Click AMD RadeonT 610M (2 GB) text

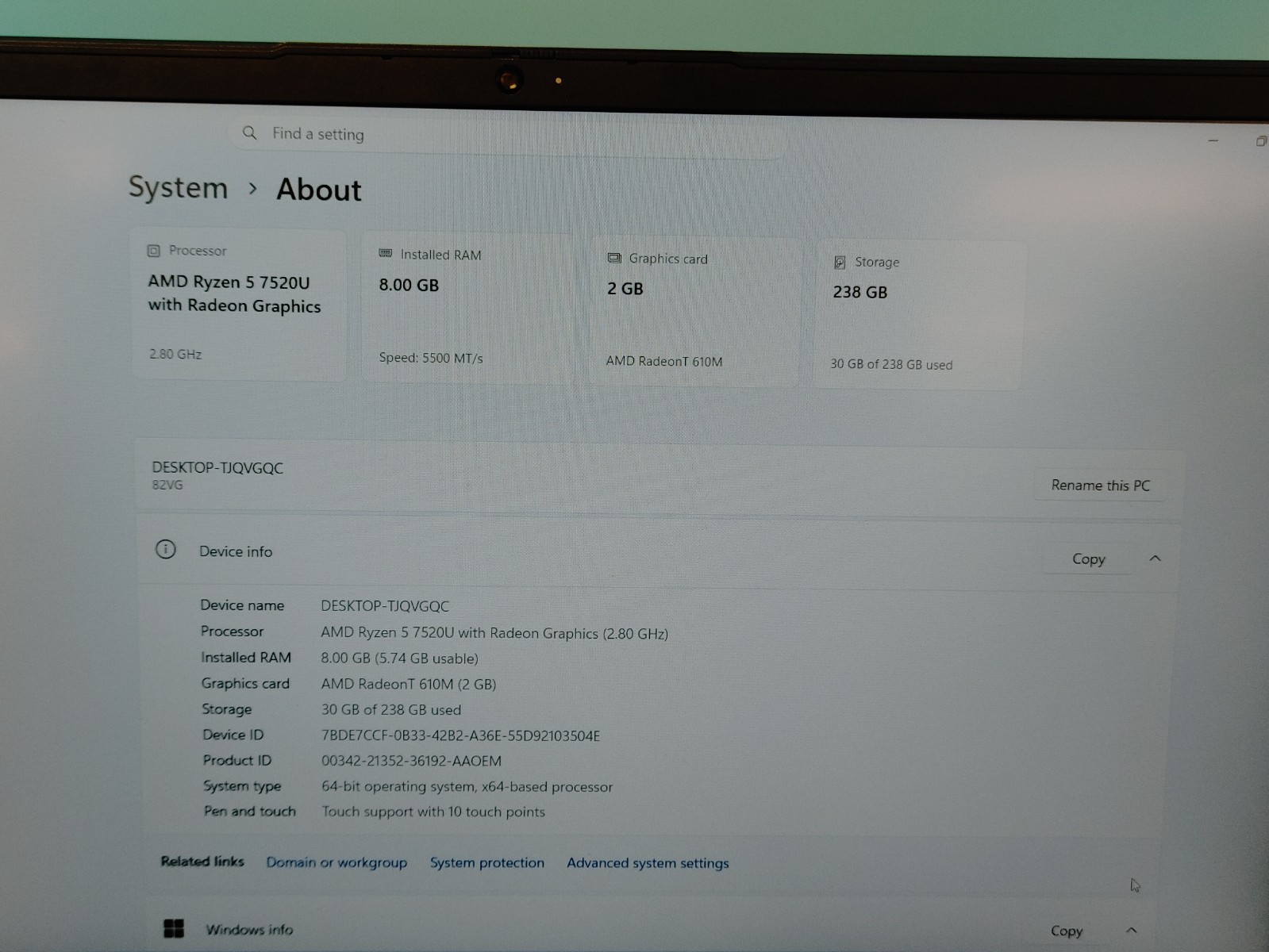[409, 684]
